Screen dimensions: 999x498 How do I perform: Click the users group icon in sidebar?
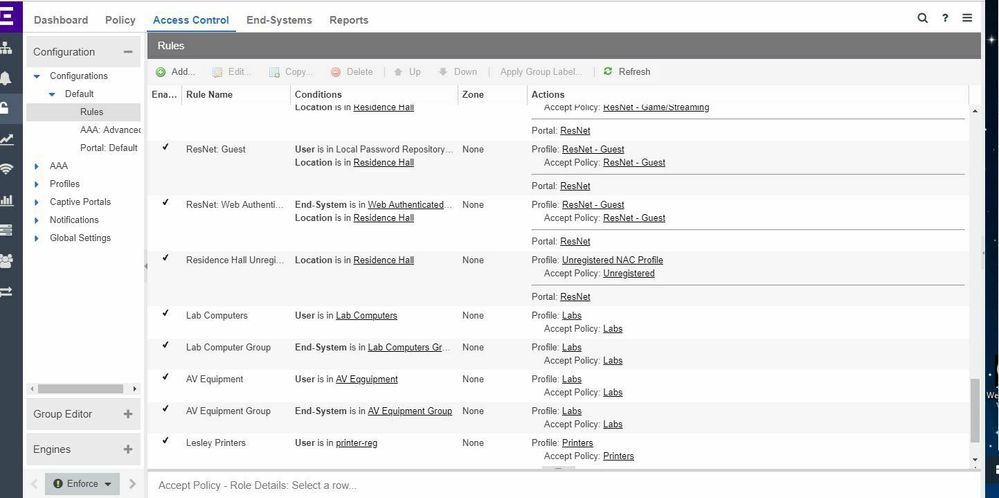tap(8, 261)
